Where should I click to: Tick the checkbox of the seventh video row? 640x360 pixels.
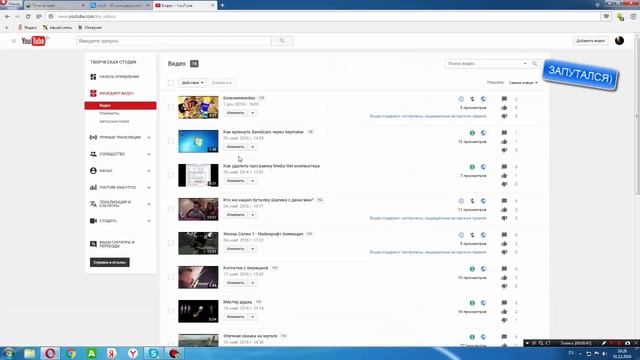(x=171, y=311)
